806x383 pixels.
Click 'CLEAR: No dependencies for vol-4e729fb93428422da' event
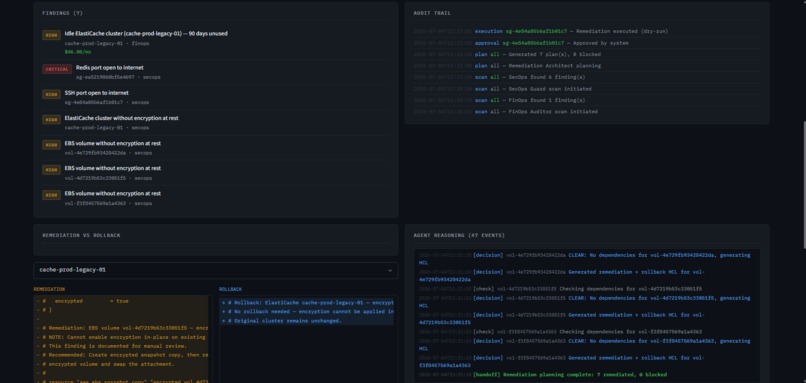(586, 259)
